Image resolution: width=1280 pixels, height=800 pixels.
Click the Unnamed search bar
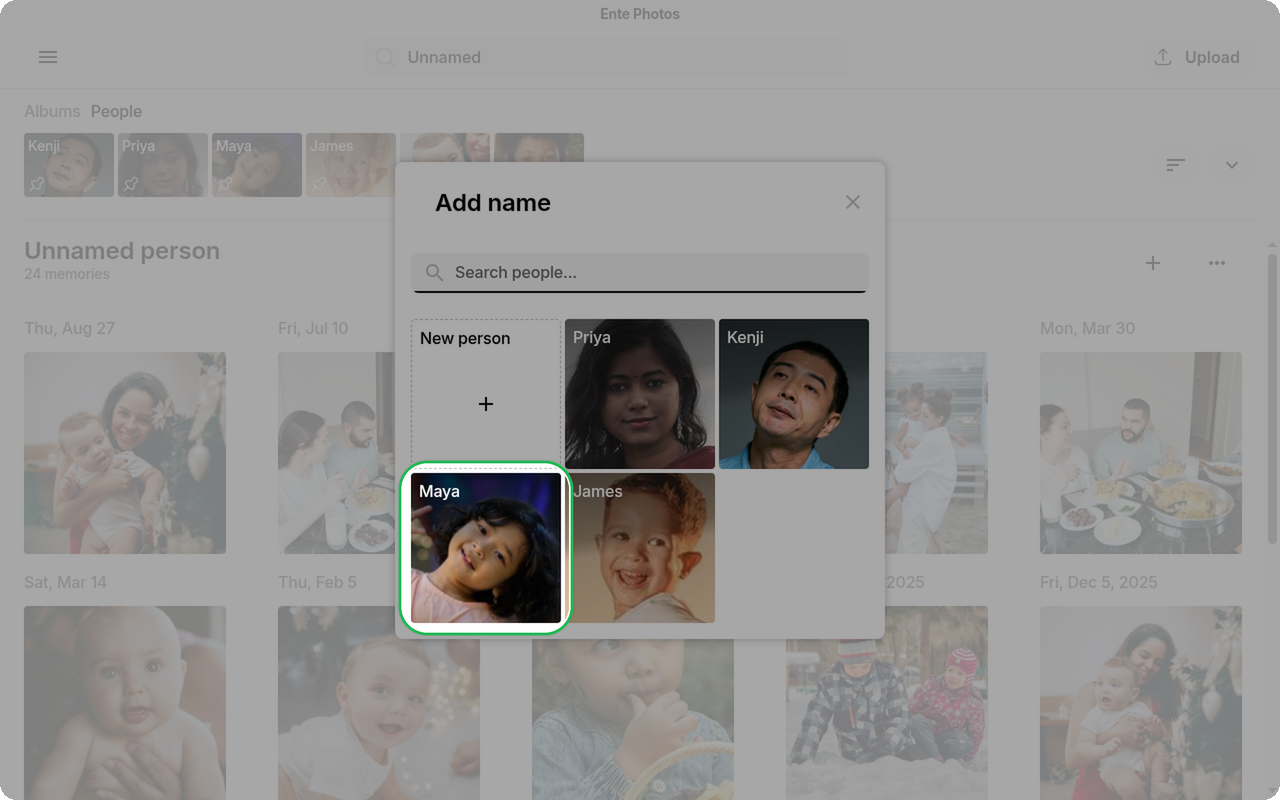(608, 57)
